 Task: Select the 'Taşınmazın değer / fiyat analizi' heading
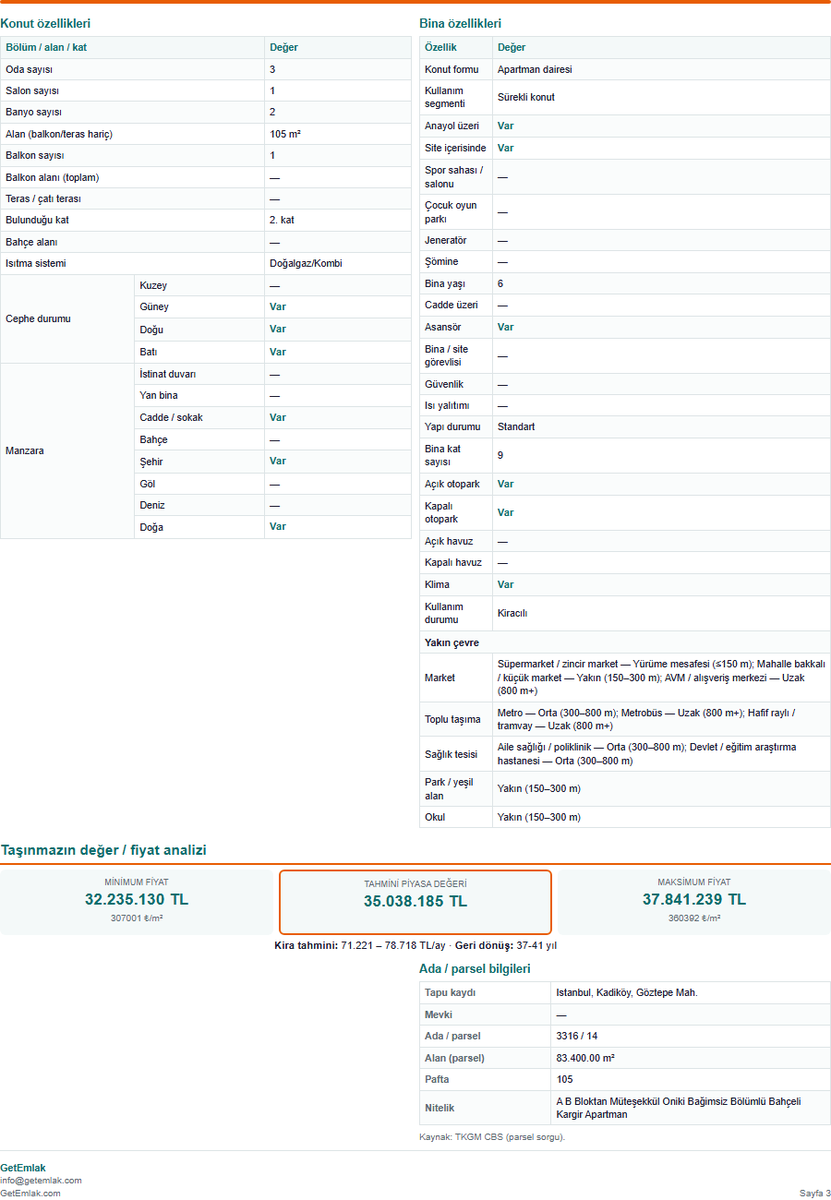103,850
